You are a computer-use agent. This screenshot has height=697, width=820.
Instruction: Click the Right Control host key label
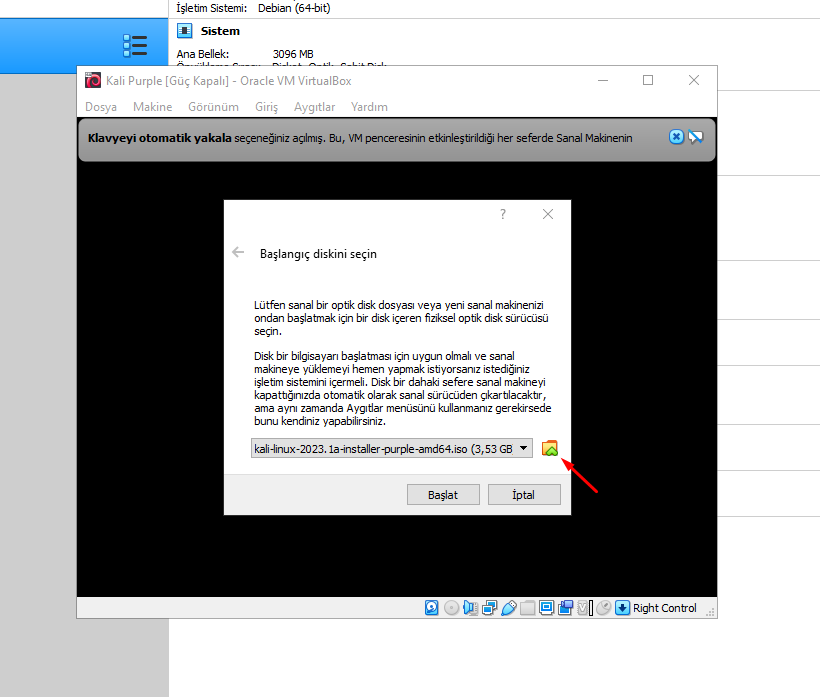(x=665, y=608)
